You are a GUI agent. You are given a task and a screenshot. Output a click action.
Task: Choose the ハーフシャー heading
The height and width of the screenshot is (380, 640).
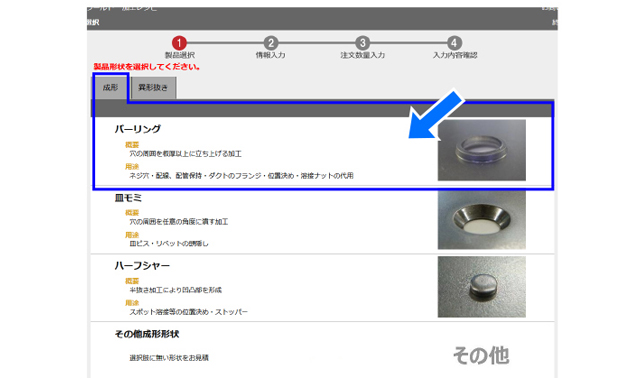click(x=142, y=266)
